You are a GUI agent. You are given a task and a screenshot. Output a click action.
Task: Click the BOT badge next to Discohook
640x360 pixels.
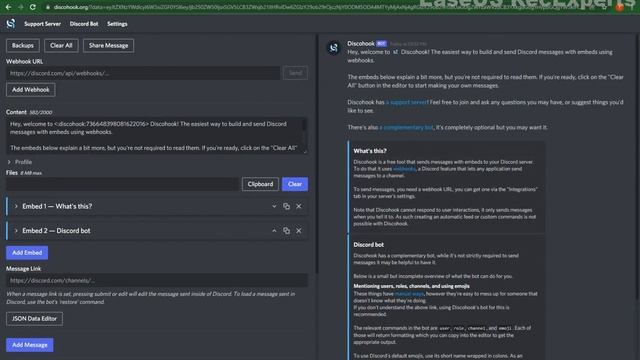tap(381, 43)
